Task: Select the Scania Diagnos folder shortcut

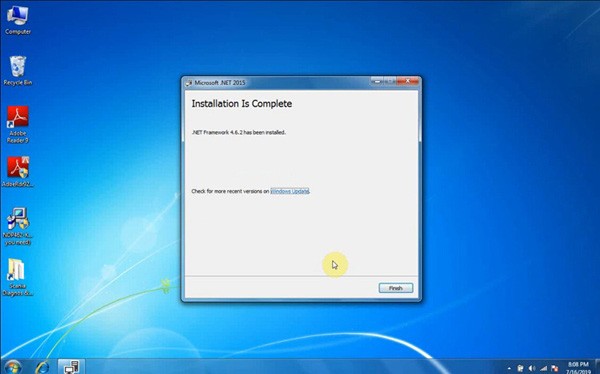Action: 18,277
